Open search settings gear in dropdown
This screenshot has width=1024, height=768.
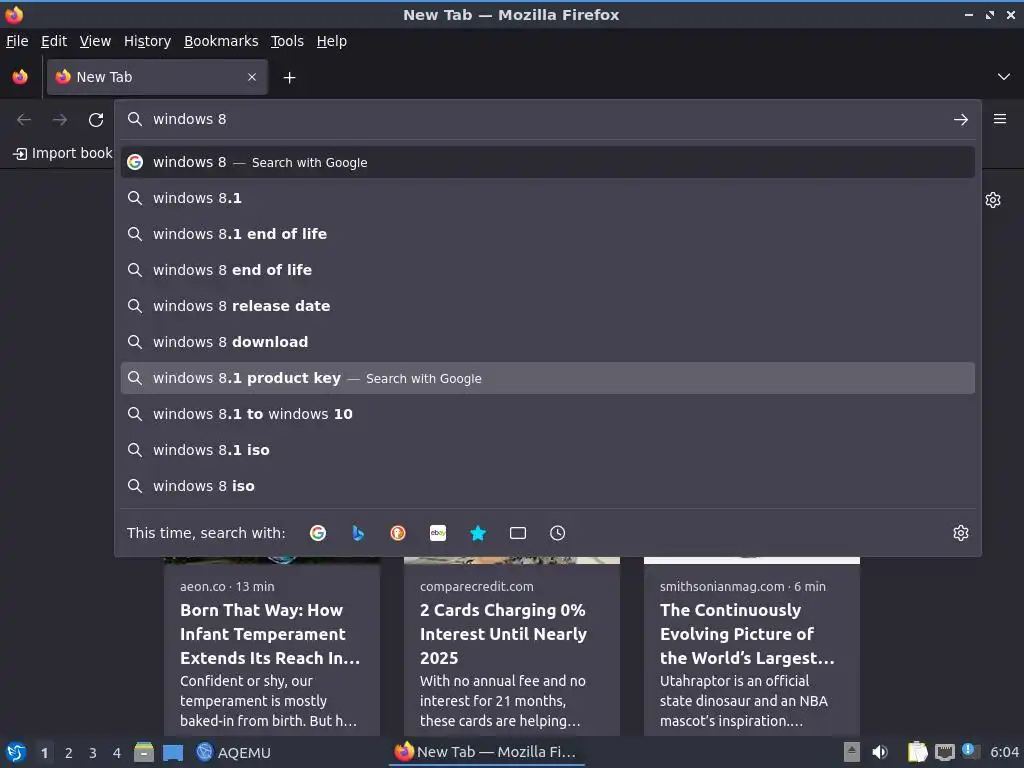(961, 533)
